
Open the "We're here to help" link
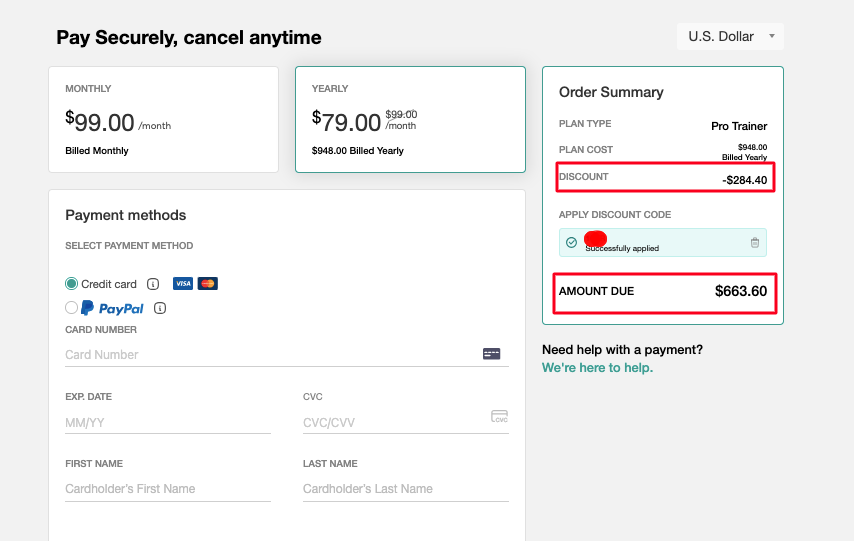[597, 368]
